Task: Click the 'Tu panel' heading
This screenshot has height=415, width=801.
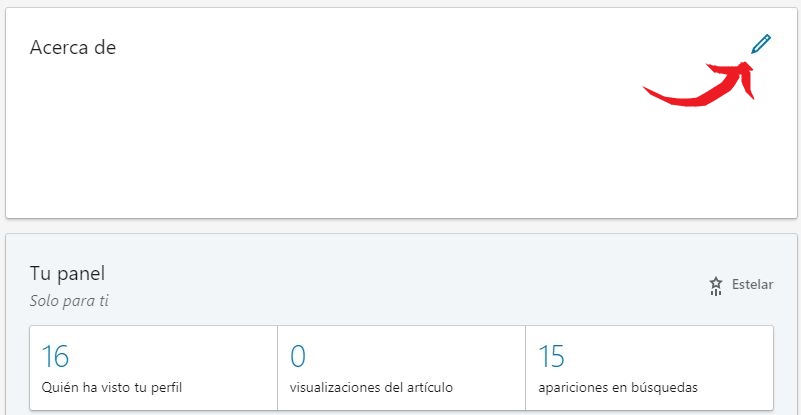Action: [x=67, y=274]
